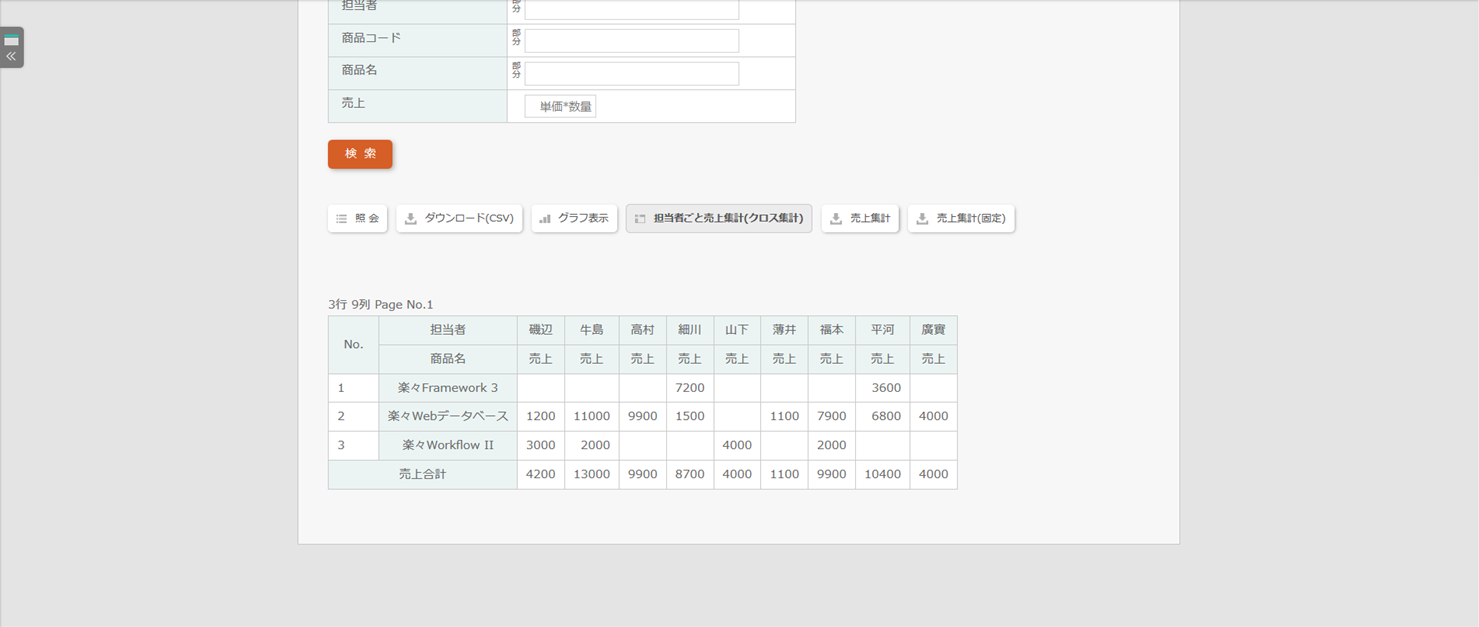The image size is (1479, 627).
Task: Click the 売上集計(固定) download button
Action: click(x=961, y=219)
